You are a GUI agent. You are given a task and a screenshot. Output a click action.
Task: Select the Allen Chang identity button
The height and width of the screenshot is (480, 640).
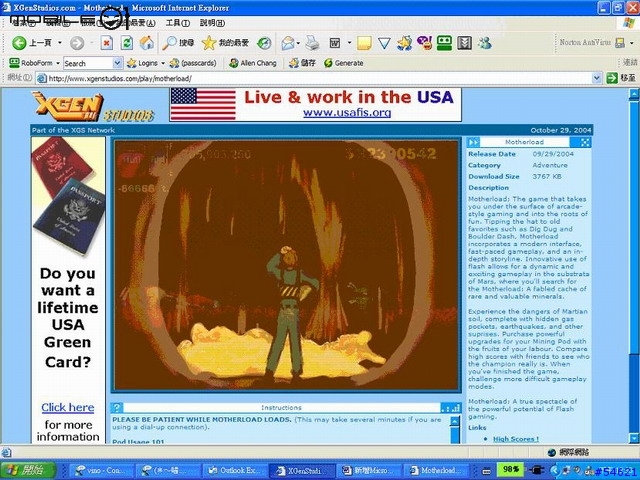[x=253, y=63]
